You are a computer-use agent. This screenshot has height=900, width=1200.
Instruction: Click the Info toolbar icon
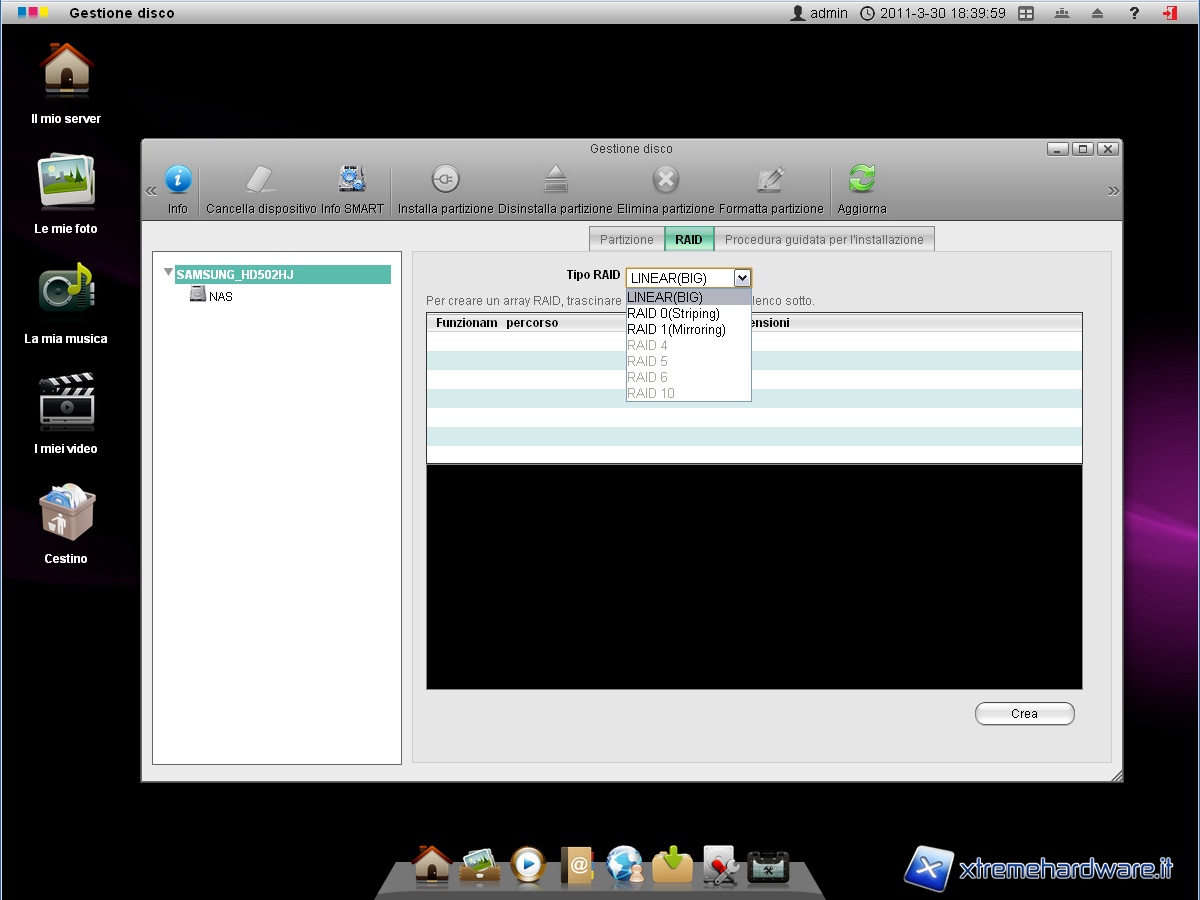click(177, 180)
